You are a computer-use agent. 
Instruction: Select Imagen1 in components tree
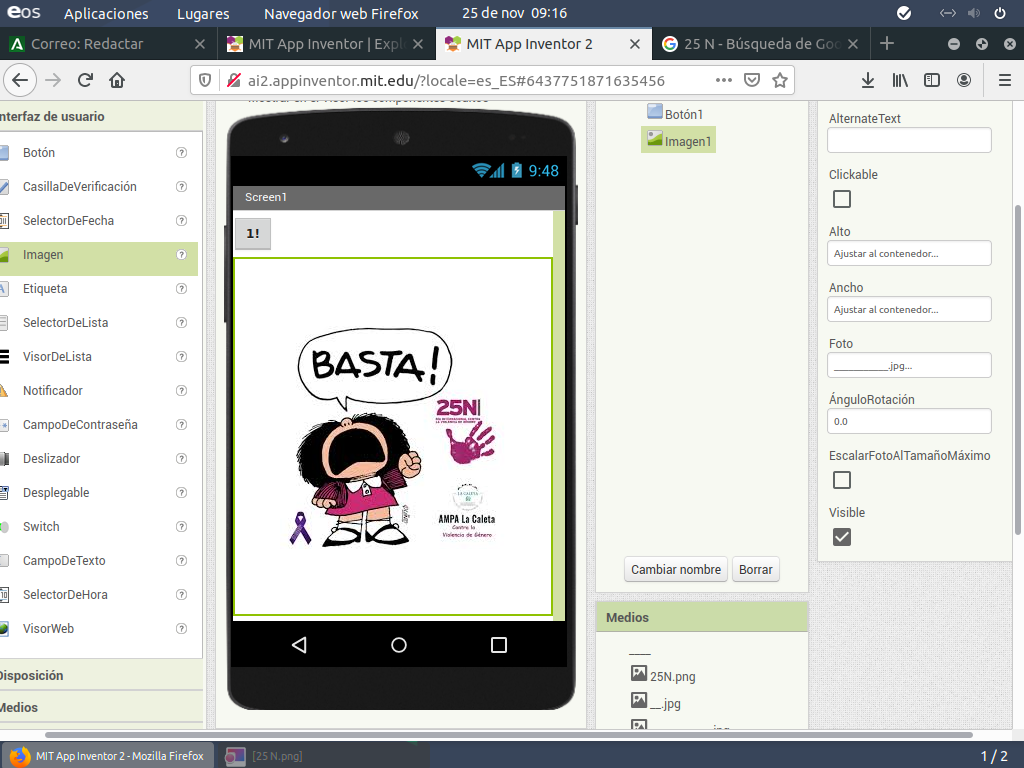(679, 141)
